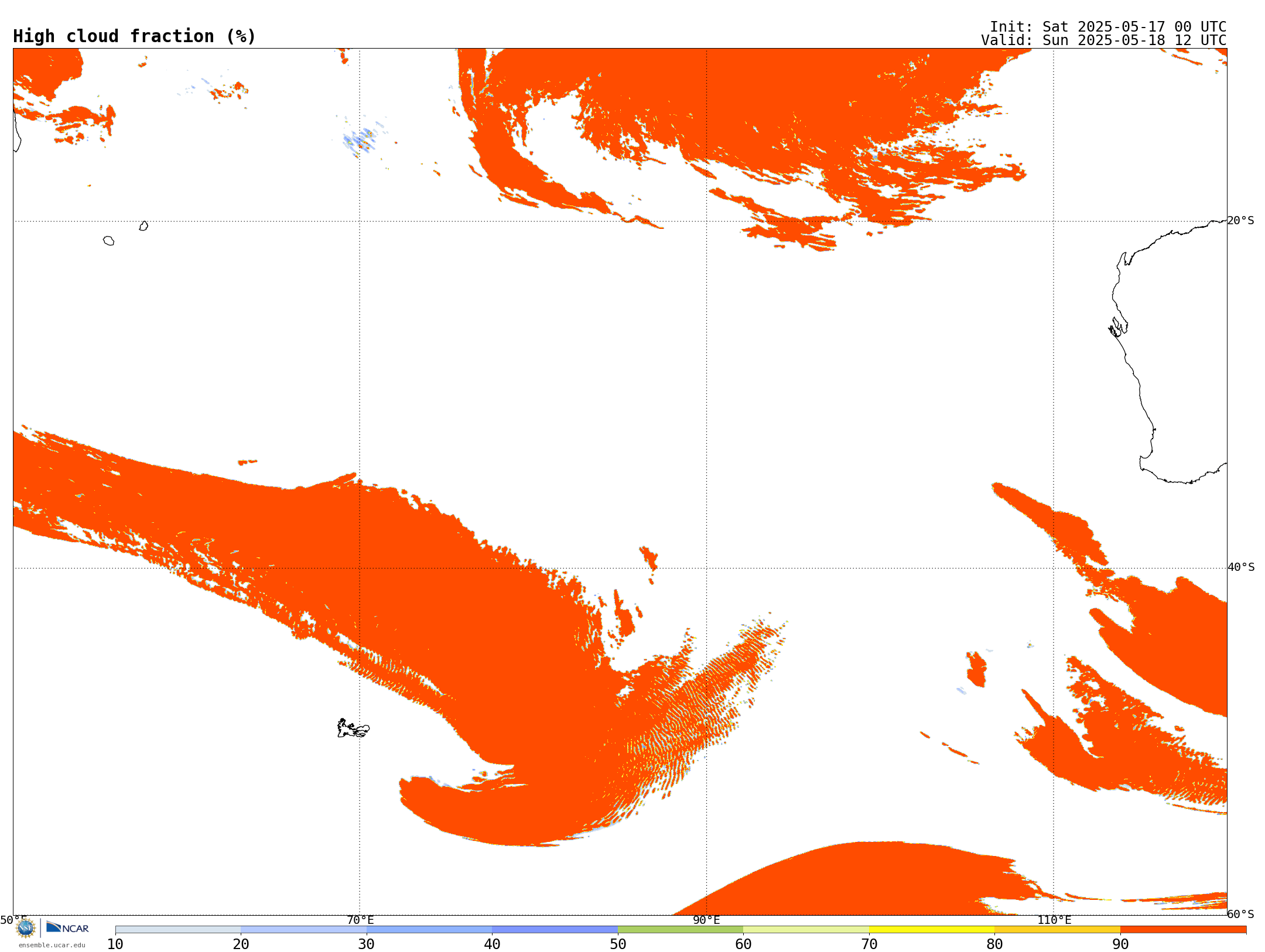Click the 60°S latitude label
The width and height of the screenshot is (1265, 952).
coord(1241,914)
